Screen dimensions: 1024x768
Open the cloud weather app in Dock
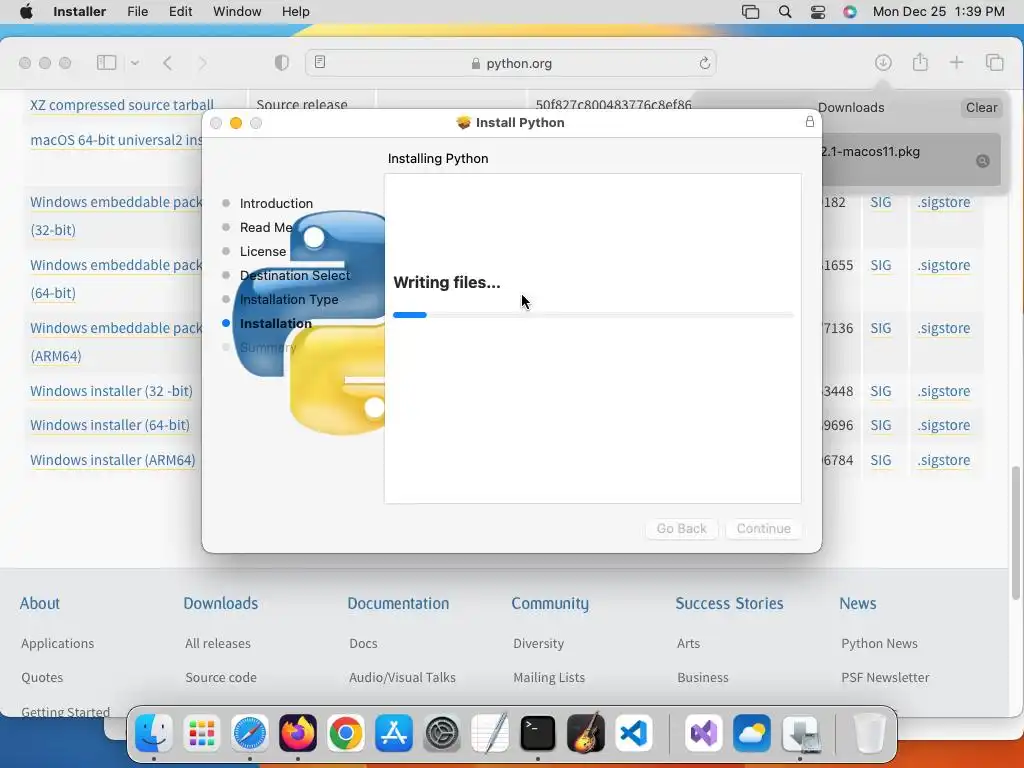coord(752,733)
